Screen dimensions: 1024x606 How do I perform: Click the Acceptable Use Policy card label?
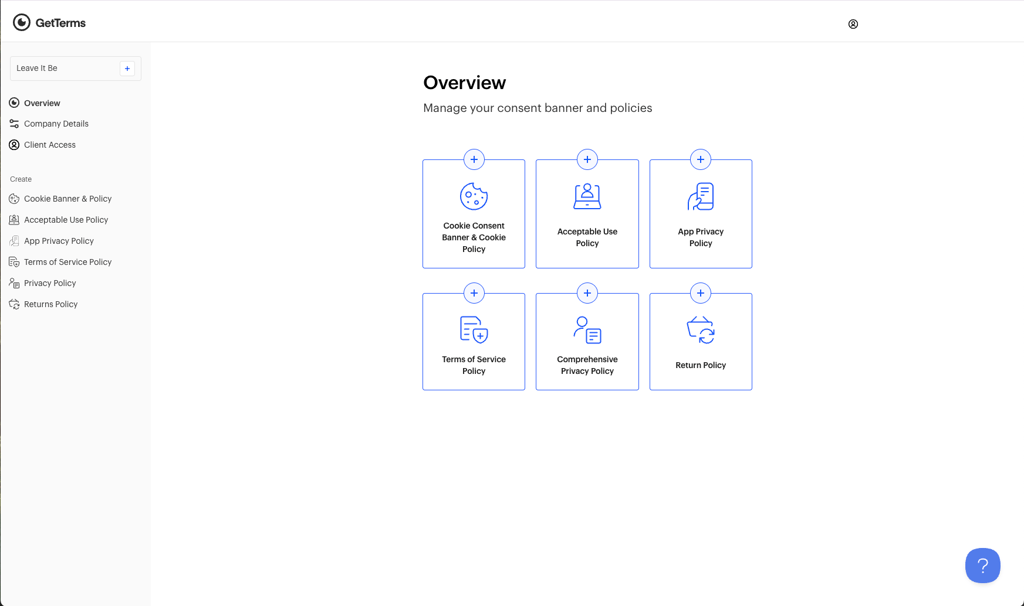click(x=587, y=237)
